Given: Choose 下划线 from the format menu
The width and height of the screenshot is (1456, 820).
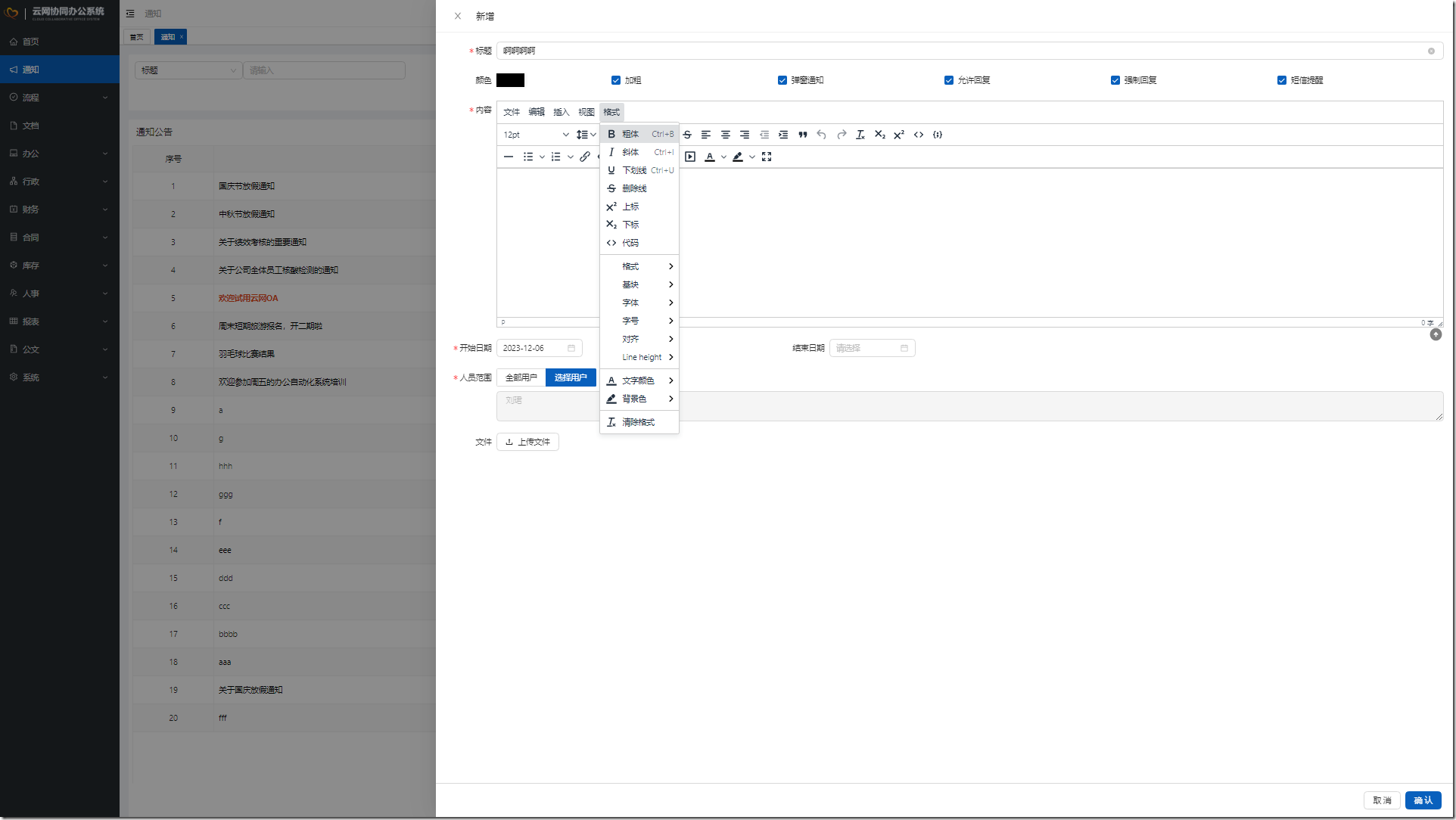Looking at the screenshot, I should 639,170.
